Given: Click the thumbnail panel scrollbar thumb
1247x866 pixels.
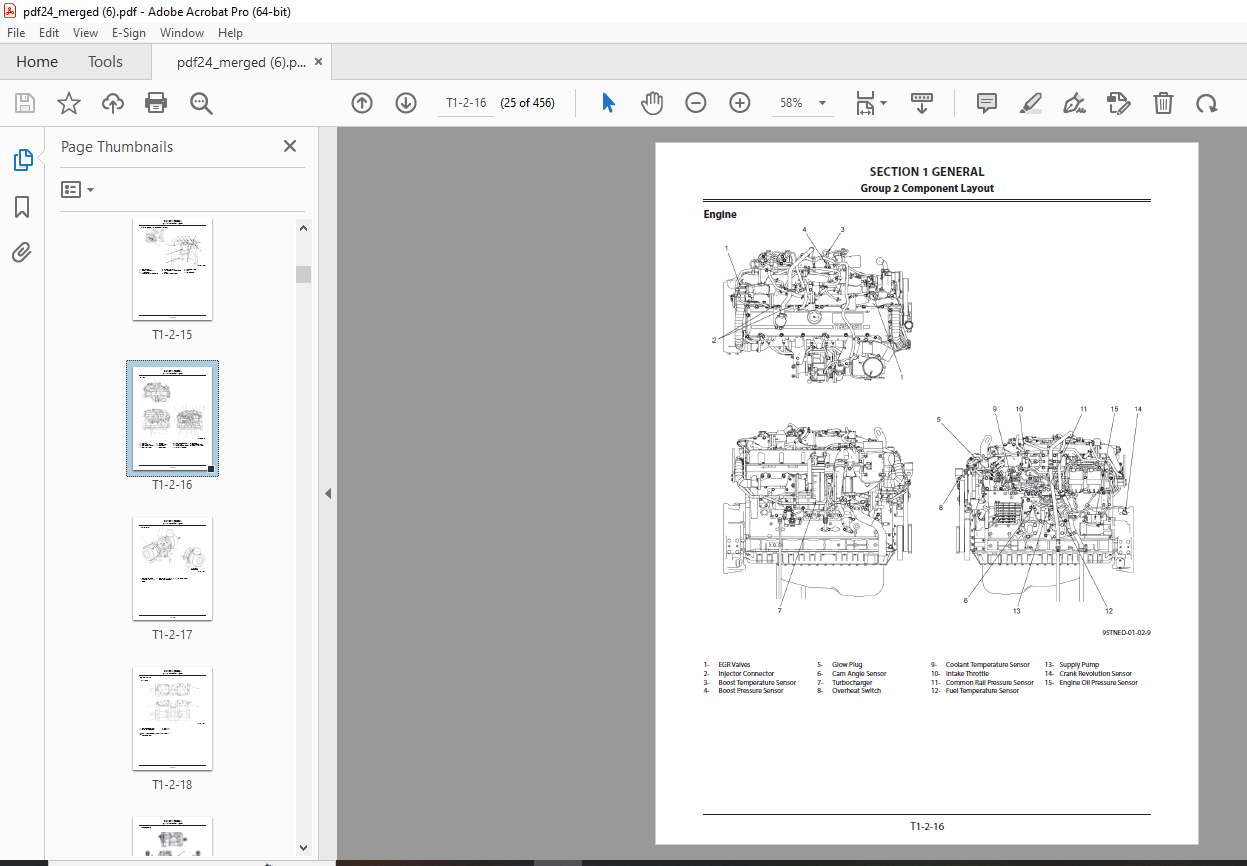Looking at the screenshot, I should pyautogui.click(x=304, y=275).
